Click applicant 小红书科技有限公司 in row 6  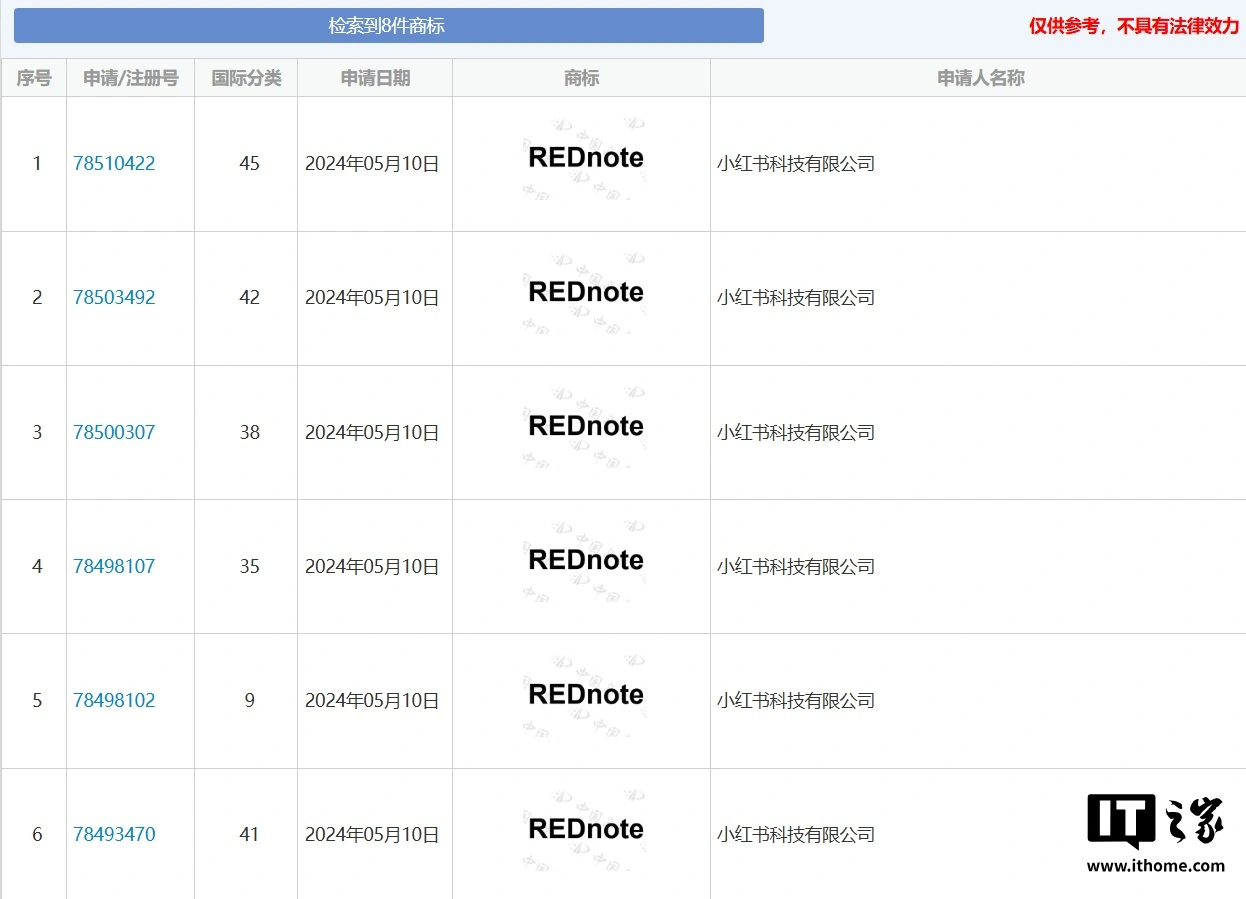(796, 834)
